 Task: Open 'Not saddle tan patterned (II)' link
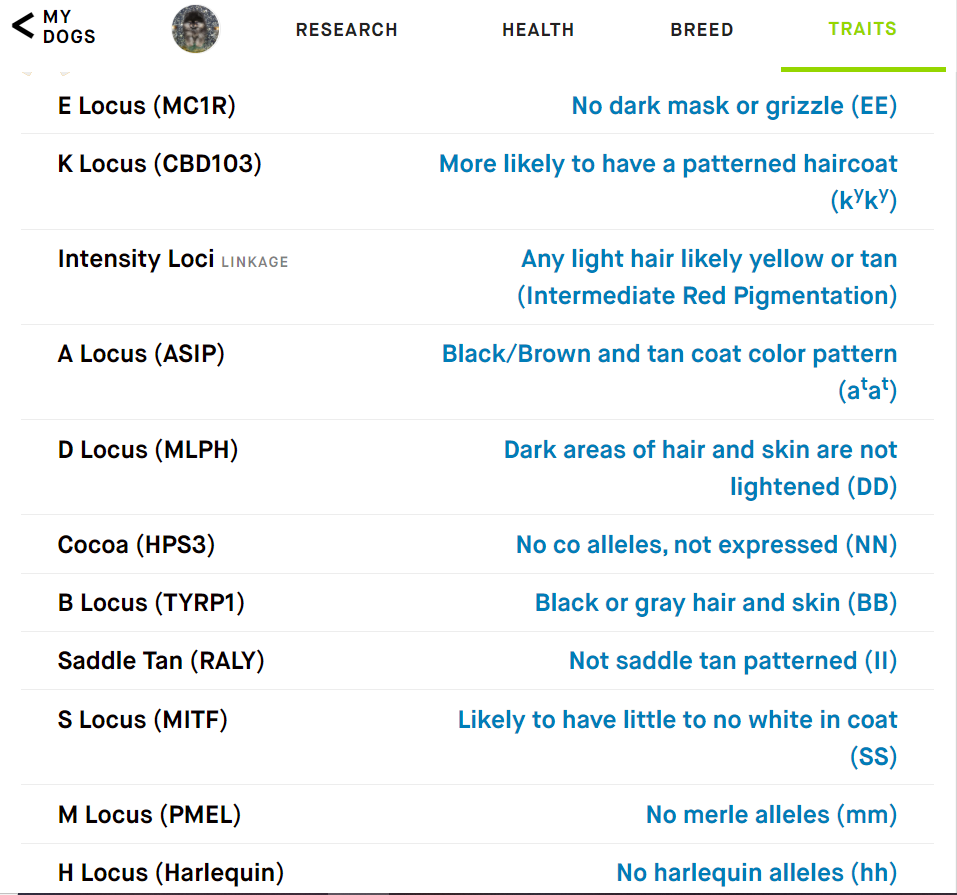coord(733,661)
